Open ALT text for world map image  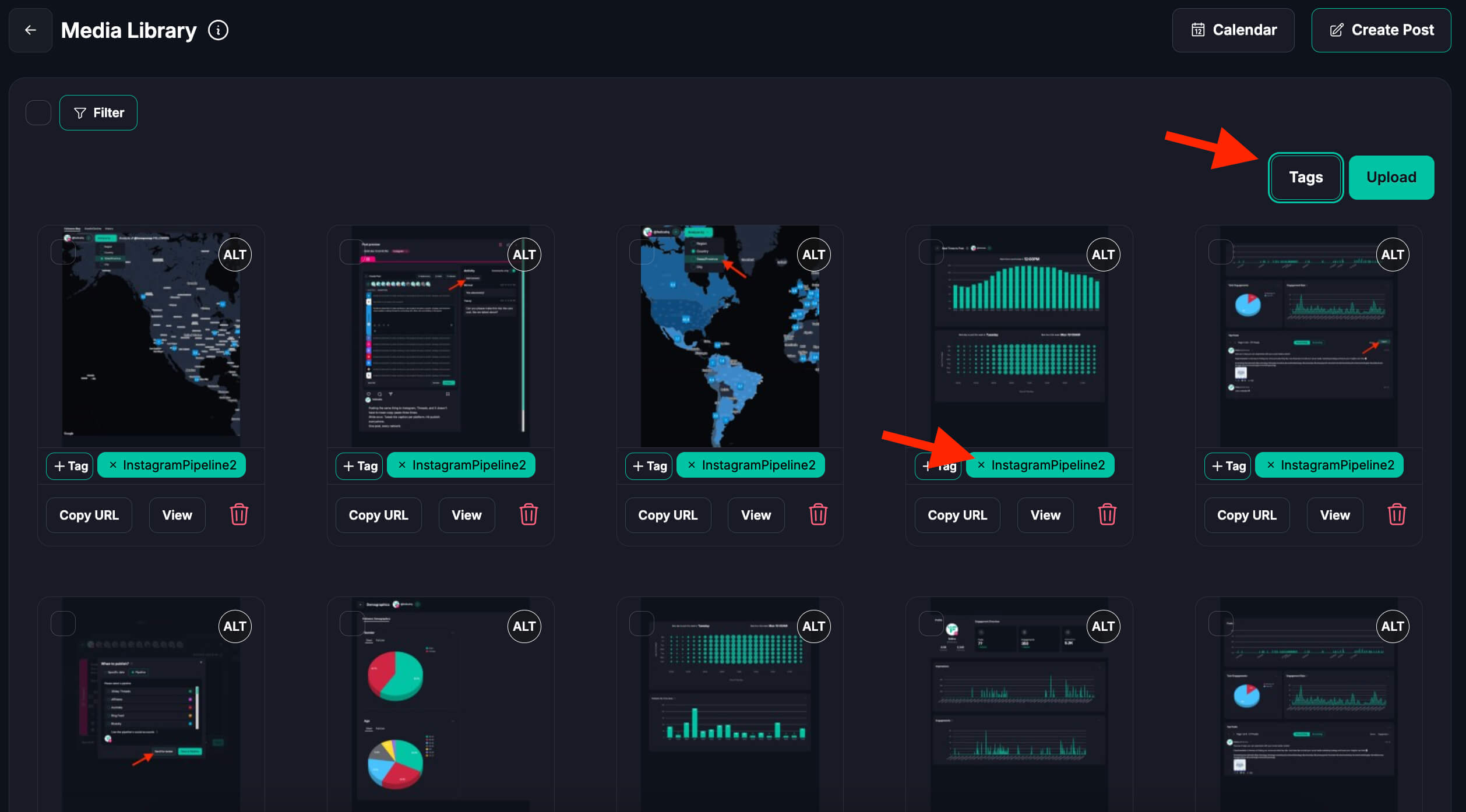813,255
